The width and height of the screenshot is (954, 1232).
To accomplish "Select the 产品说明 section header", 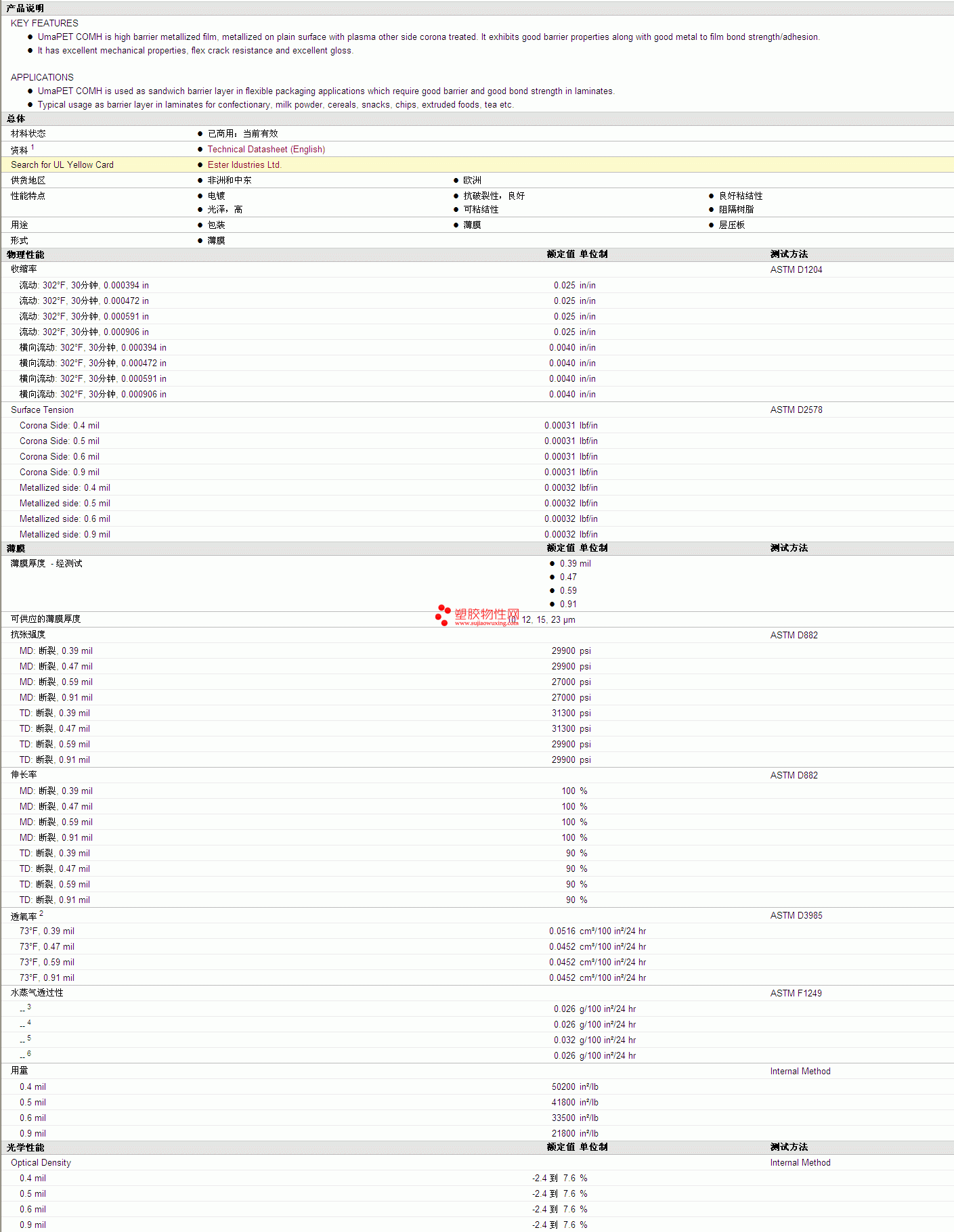I will (25, 8).
